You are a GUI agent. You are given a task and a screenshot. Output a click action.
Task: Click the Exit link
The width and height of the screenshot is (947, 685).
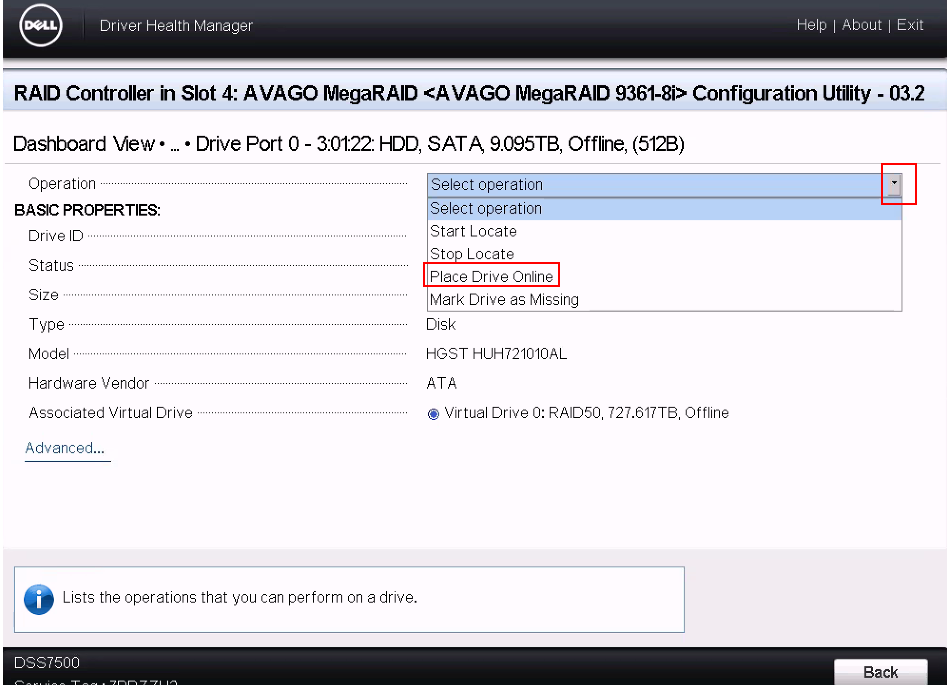[910, 25]
